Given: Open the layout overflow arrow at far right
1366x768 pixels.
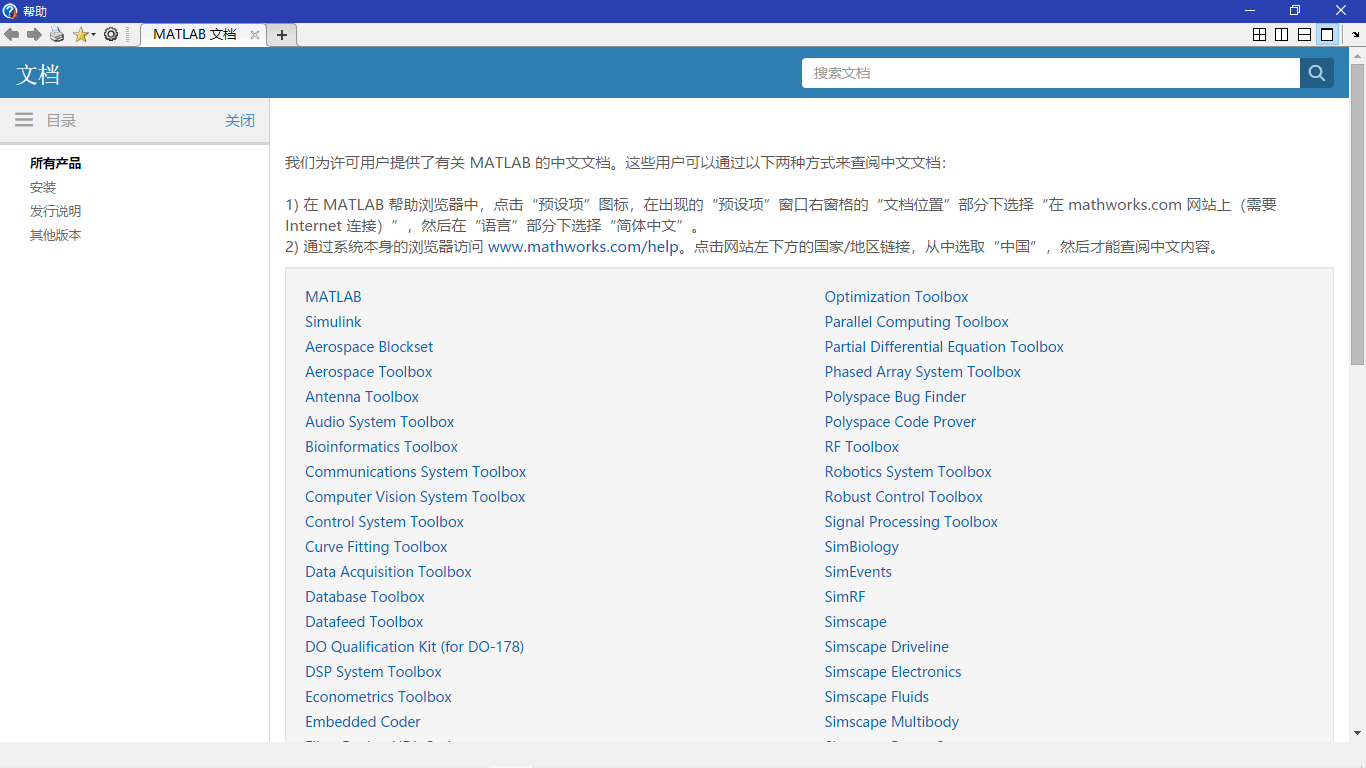Looking at the screenshot, I should point(1357,35).
